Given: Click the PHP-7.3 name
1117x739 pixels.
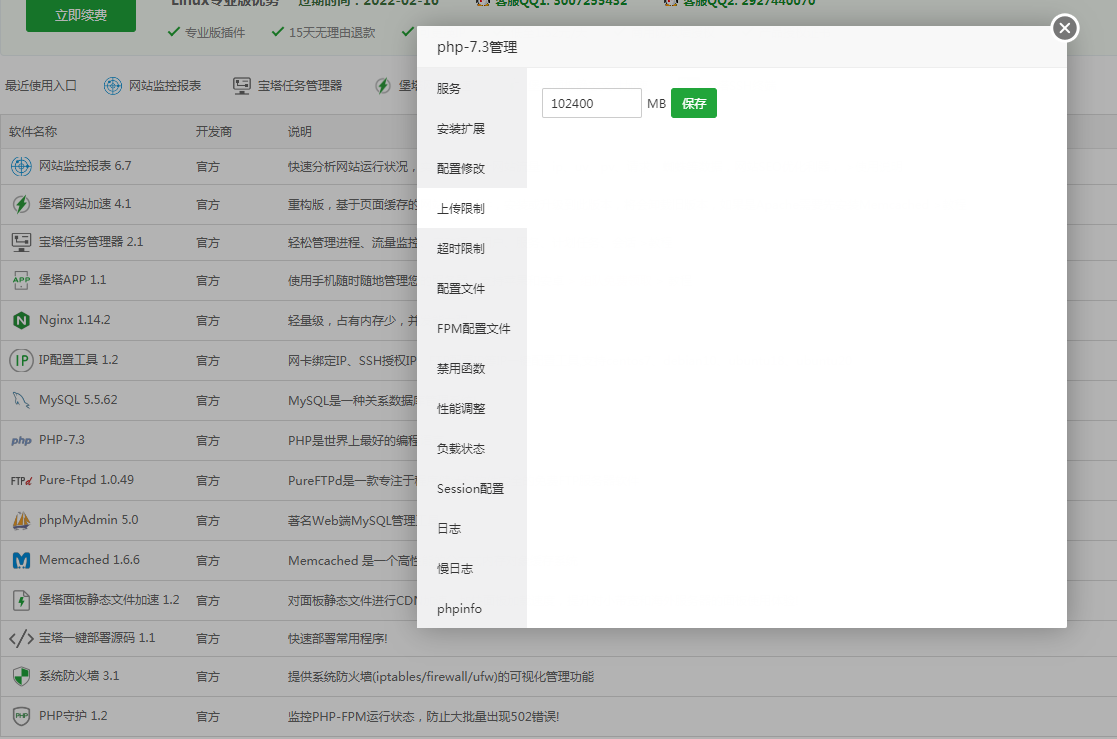Looking at the screenshot, I should coord(62,440).
